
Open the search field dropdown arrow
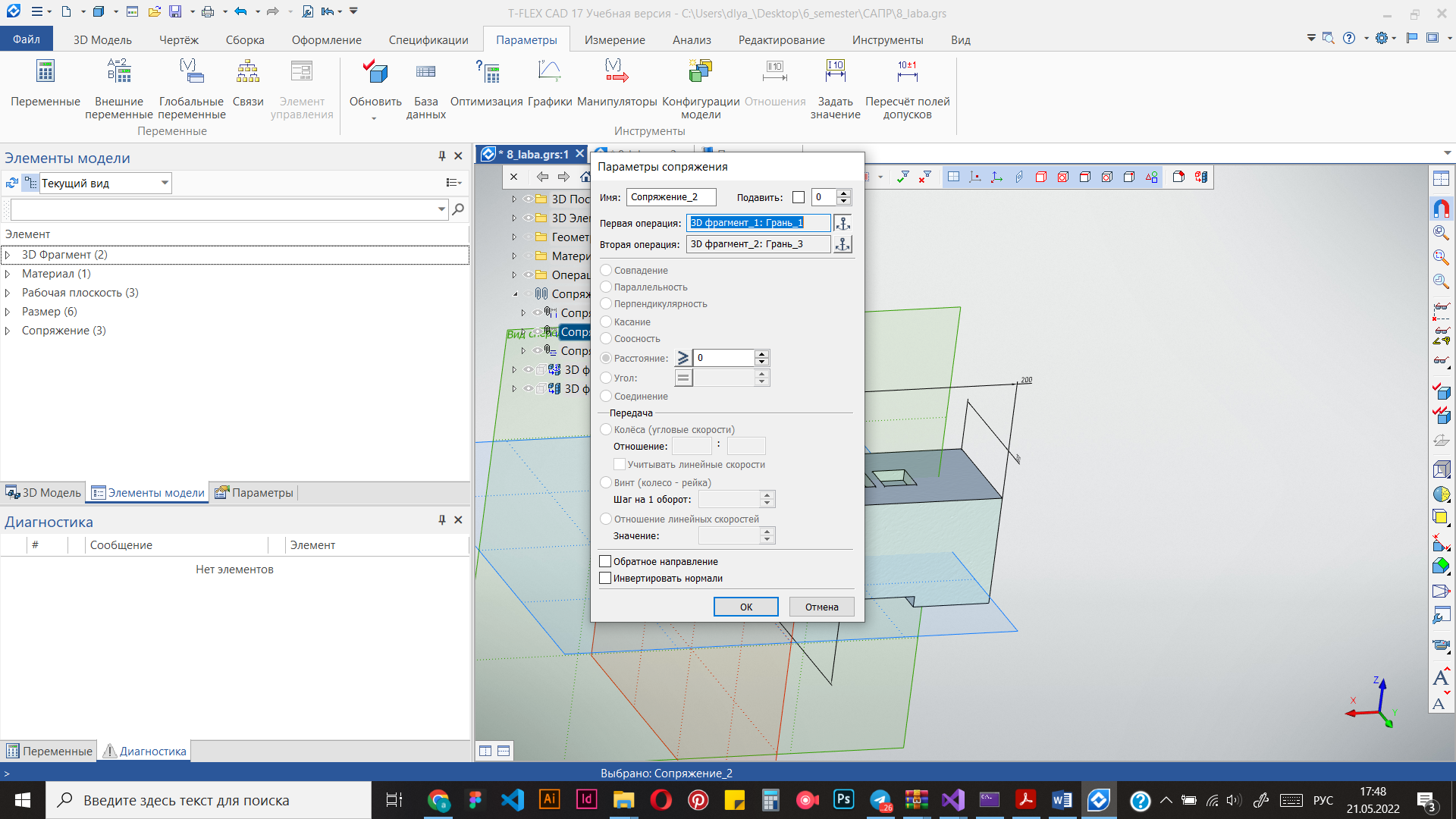[x=441, y=209]
